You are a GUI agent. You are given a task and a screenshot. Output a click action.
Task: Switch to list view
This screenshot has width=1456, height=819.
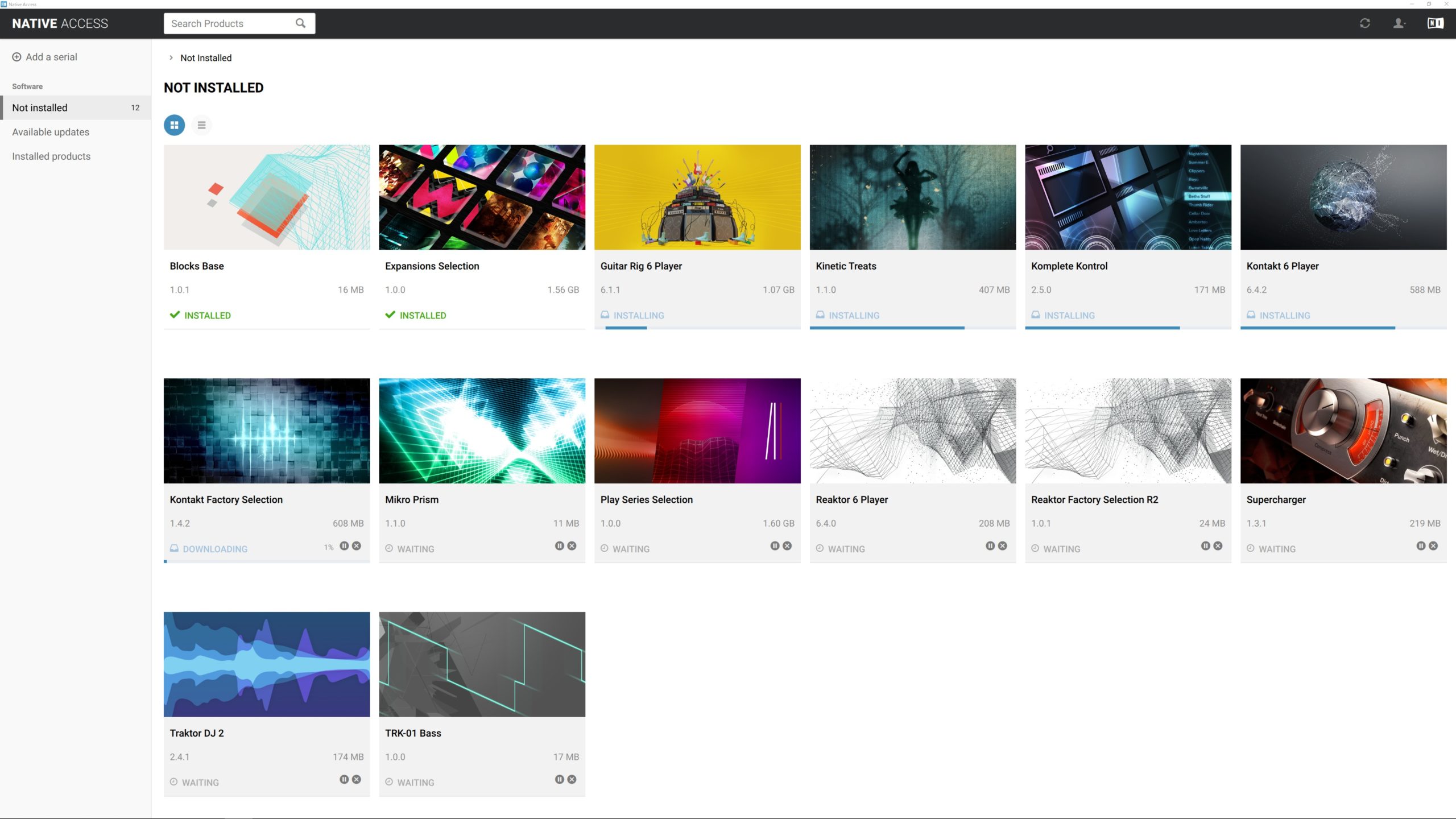pos(201,125)
